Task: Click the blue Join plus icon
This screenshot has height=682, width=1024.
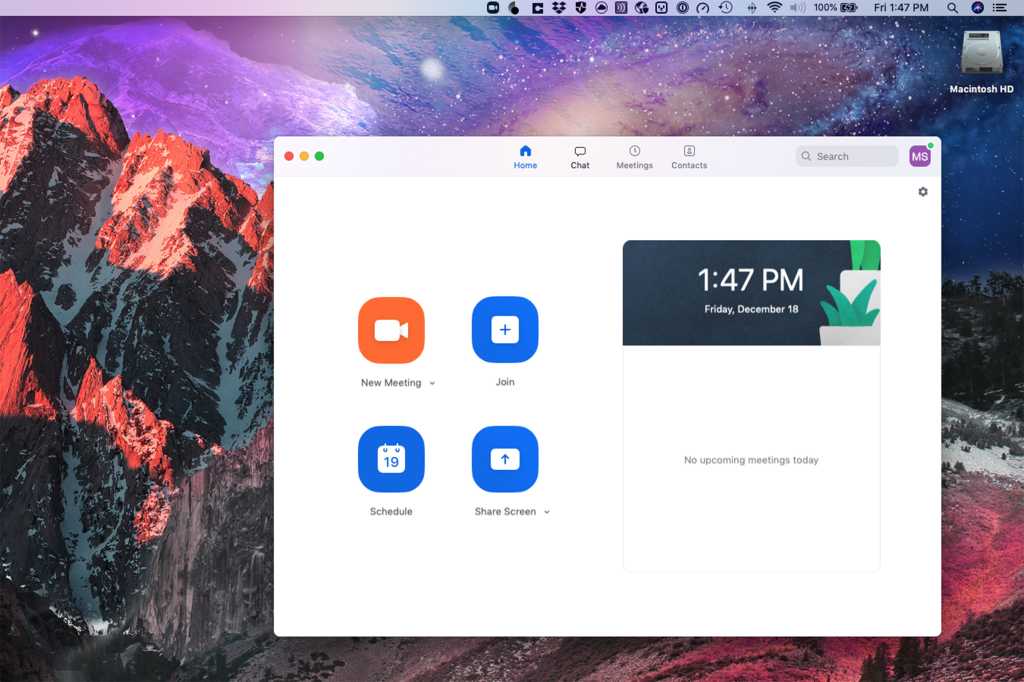Action: pos(505,329)
